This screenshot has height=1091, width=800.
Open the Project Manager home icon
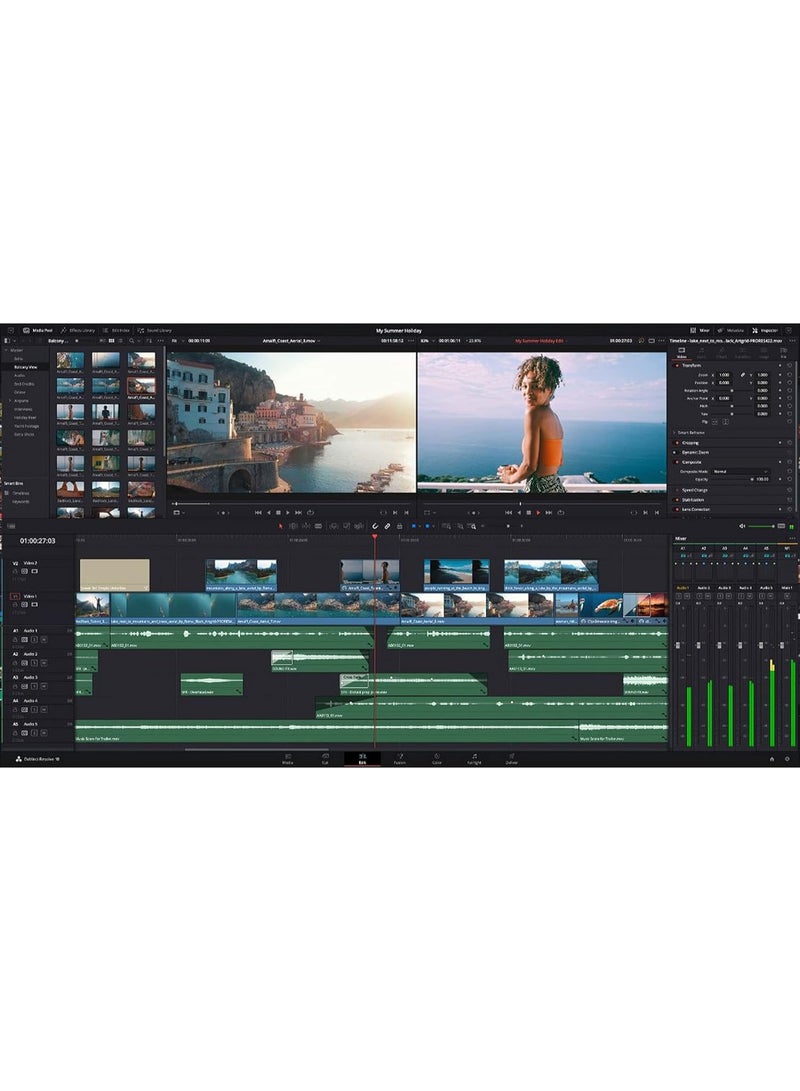click(771, 758)
